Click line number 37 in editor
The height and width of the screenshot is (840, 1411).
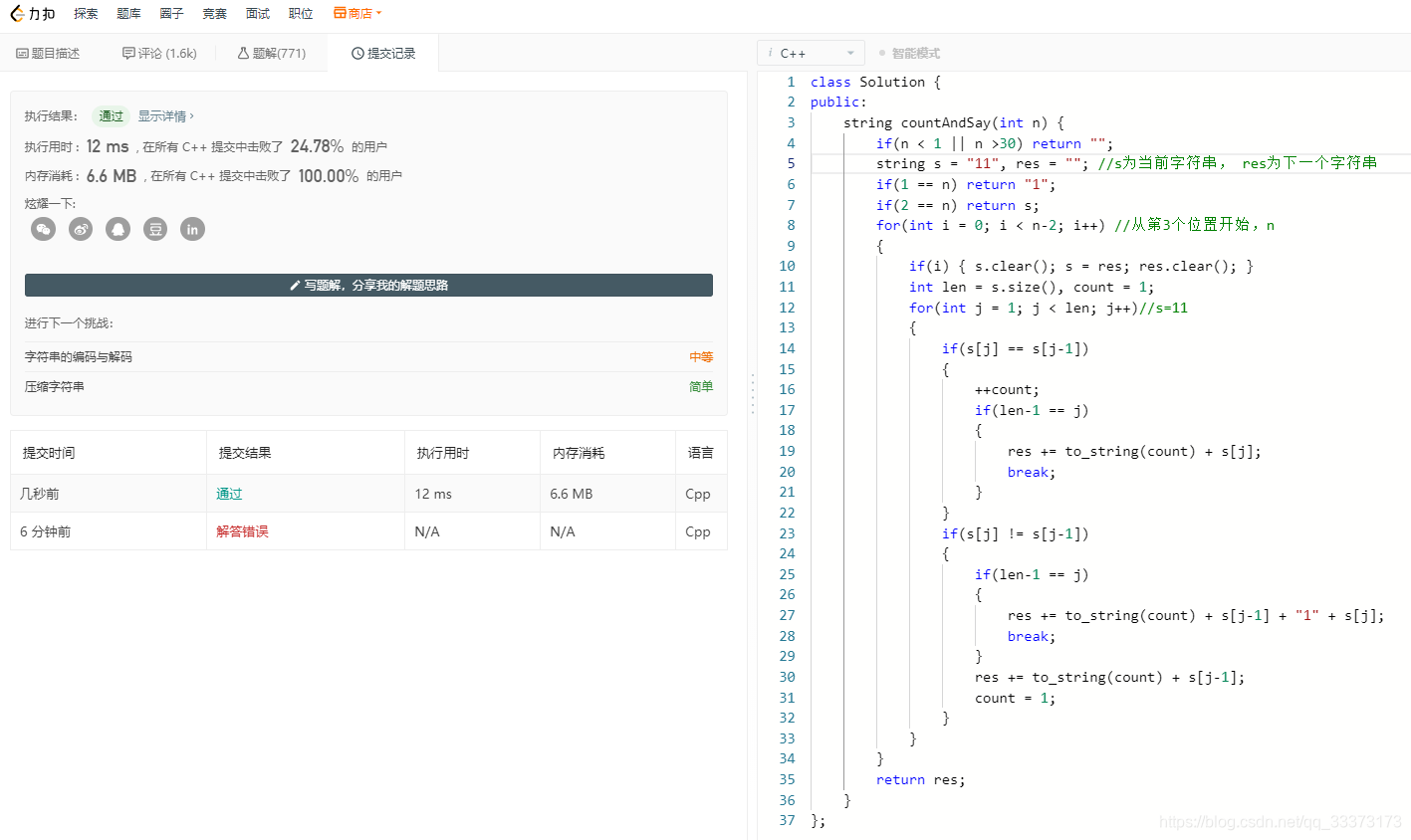click(x=787, y=820)
